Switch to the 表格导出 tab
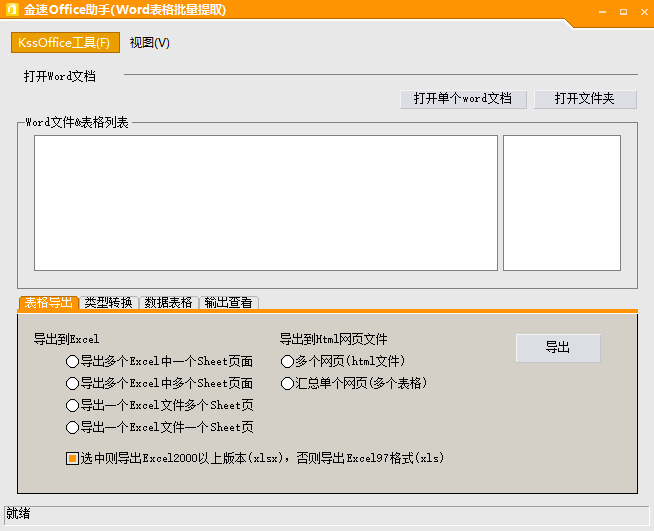 (48, 302)
